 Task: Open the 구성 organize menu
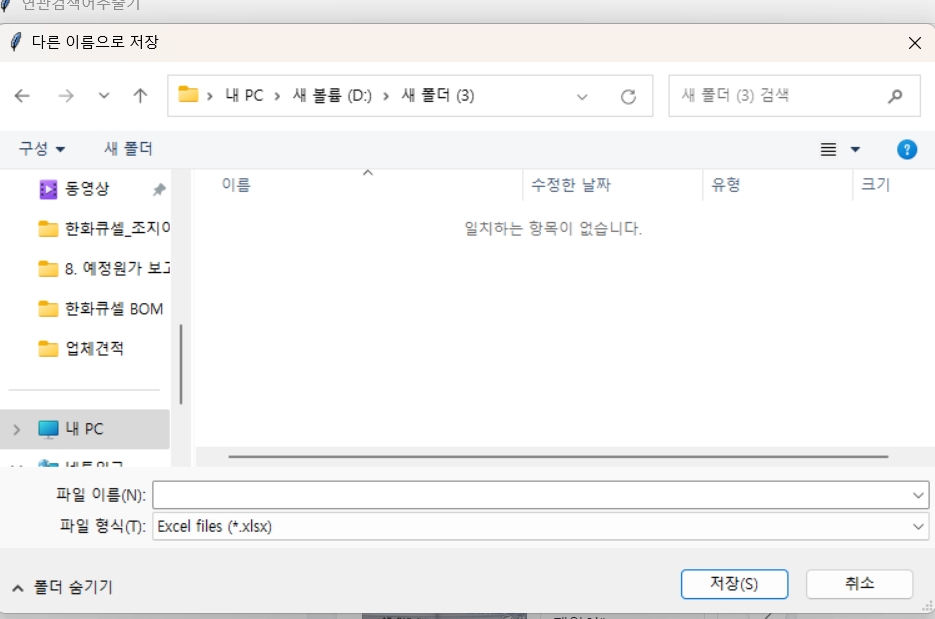tap(42, 149)
